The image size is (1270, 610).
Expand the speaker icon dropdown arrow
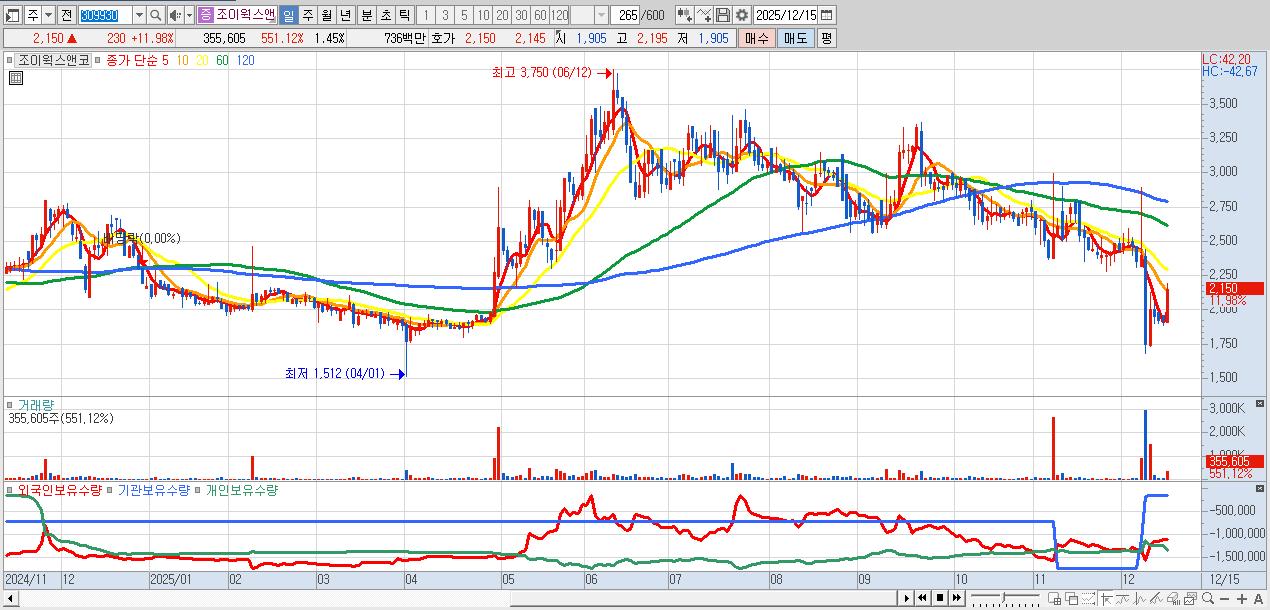pos(189,15)
